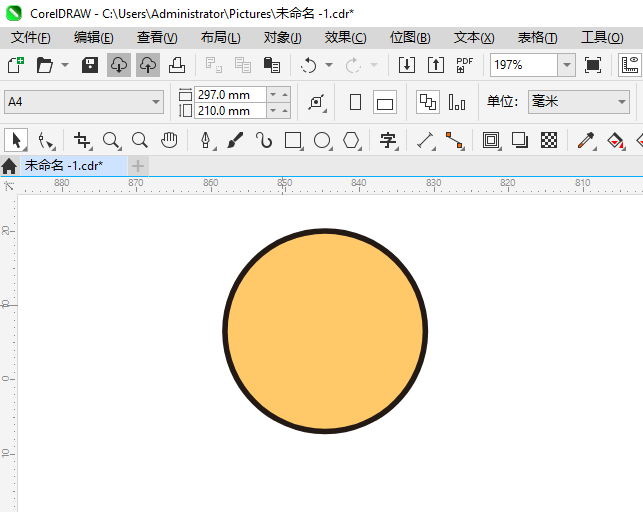Viewport: 643px width, 512px height.
Task: Click the Open folder icon
Action: tap(44, 65)
